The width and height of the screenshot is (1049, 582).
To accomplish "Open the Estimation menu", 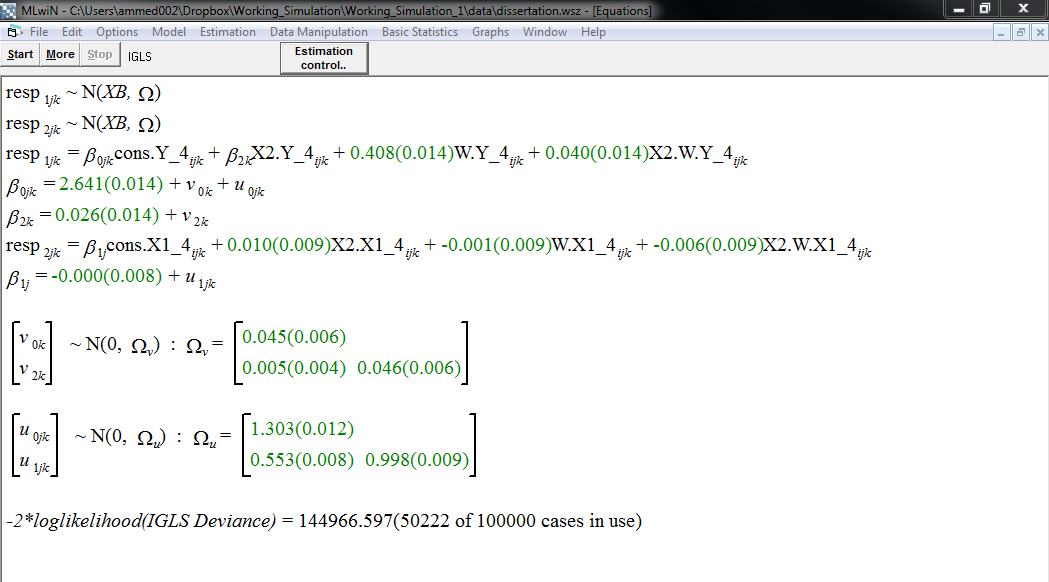I will 228,32.
